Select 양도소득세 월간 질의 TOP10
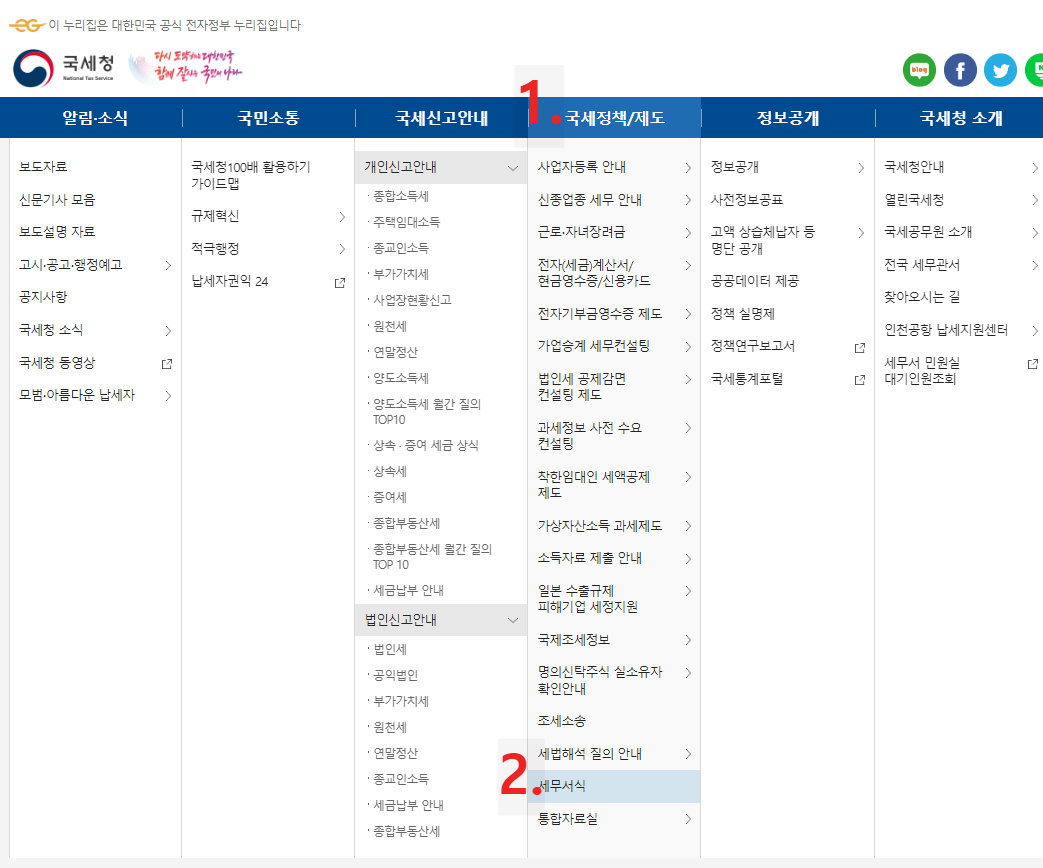The width and height of the screenshot is (1043, 868). (x=427, y=412)
